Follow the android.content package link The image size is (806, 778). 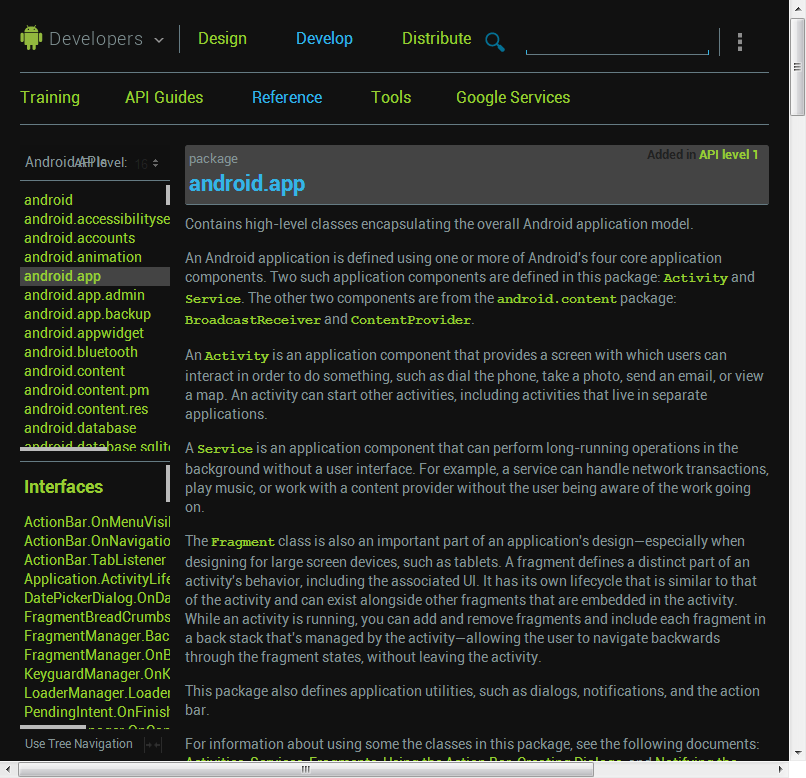556,298
